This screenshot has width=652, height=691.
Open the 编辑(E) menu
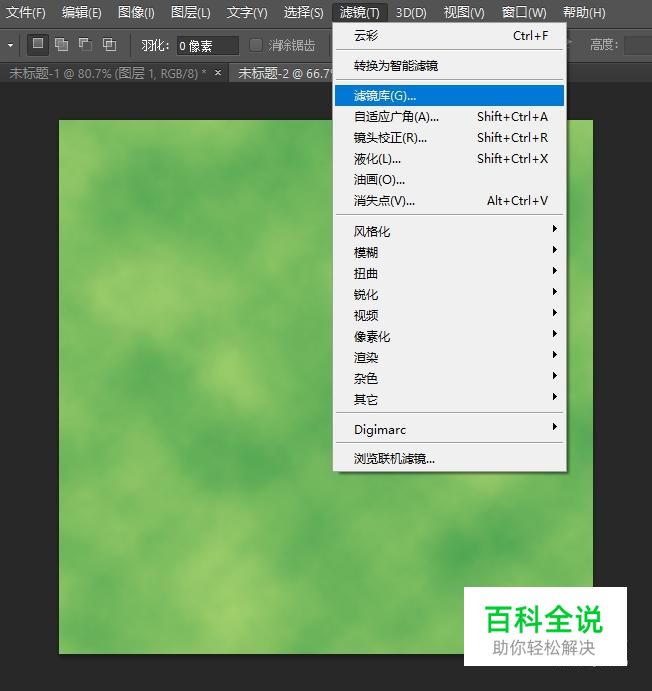[82, 12]
